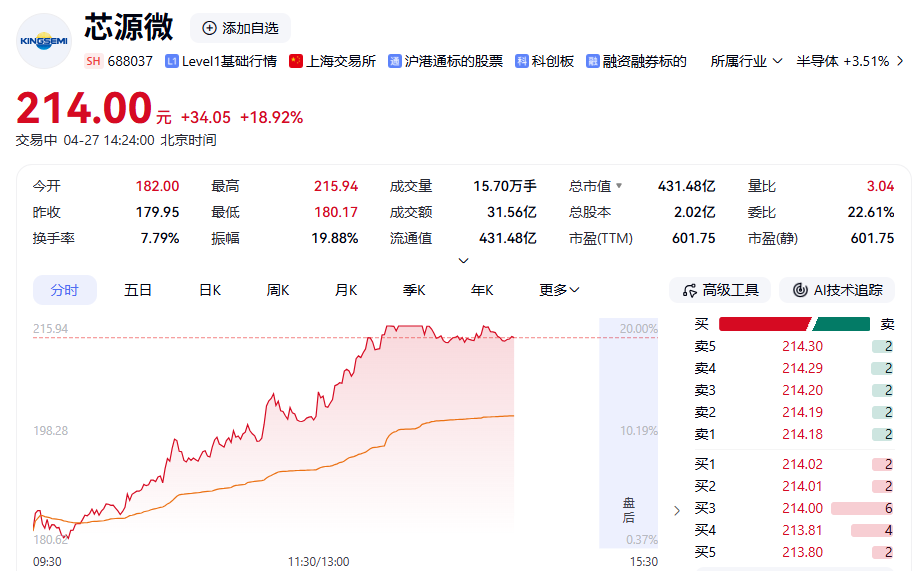912x571 pixels.
Task: Click the 沪港通标的股票 tag icon
Action: click(x=394, y=61)
